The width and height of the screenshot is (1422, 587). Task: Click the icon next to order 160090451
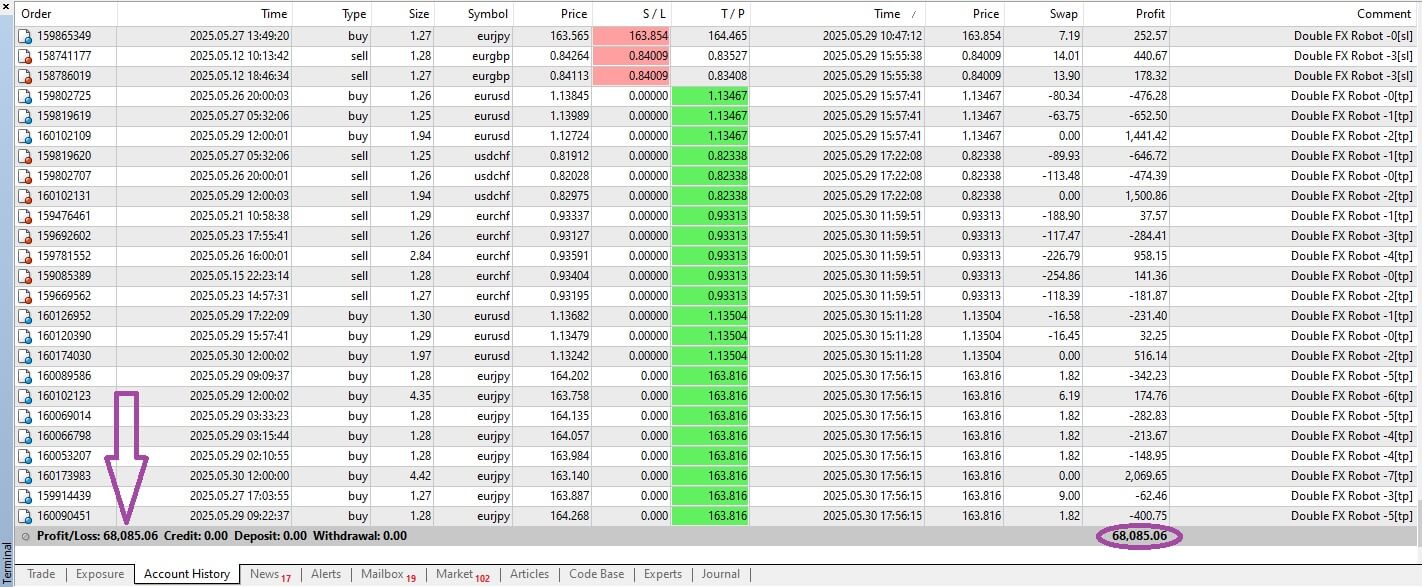(26, 516)
